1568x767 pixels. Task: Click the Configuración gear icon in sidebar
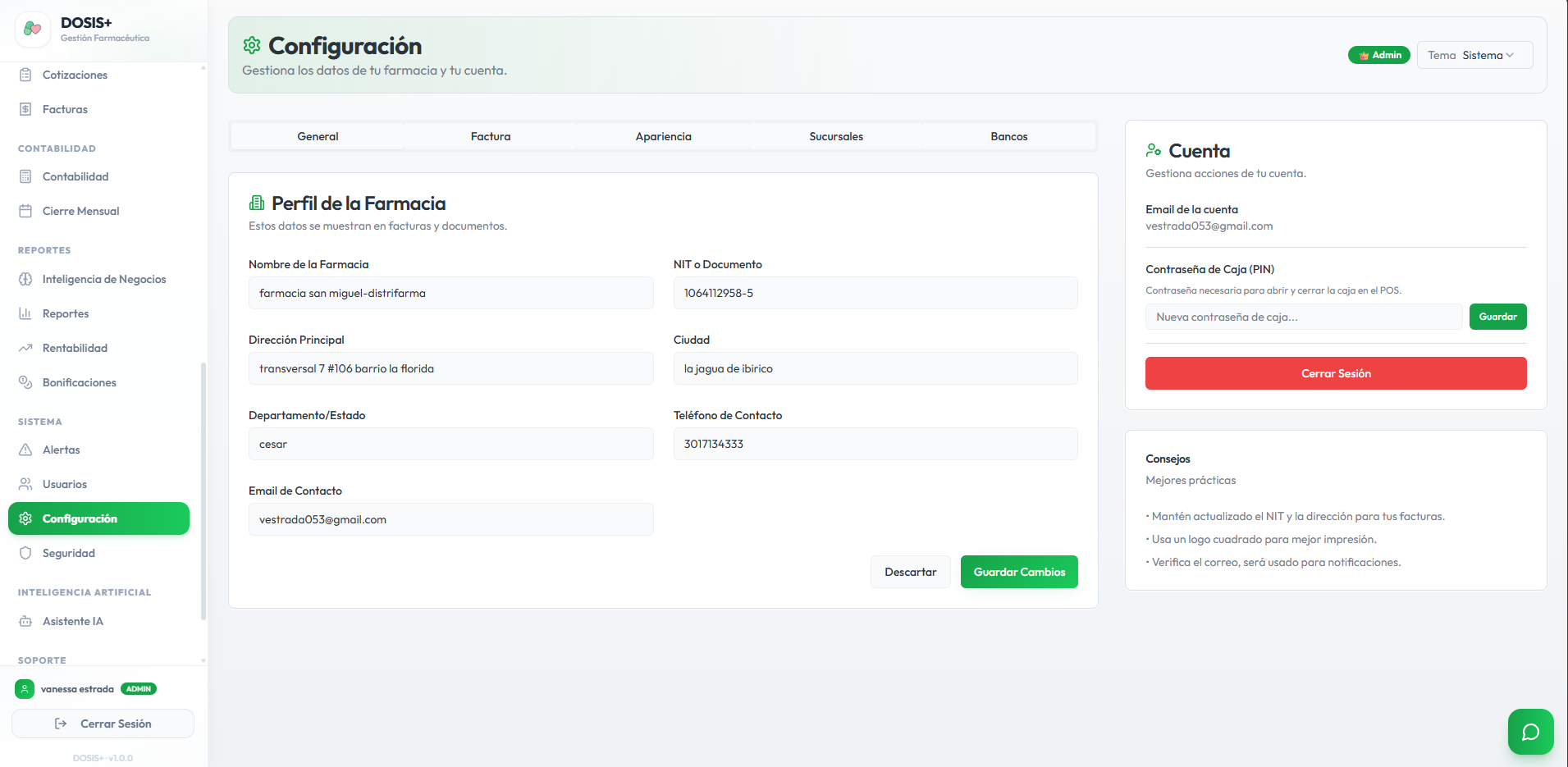25,518
